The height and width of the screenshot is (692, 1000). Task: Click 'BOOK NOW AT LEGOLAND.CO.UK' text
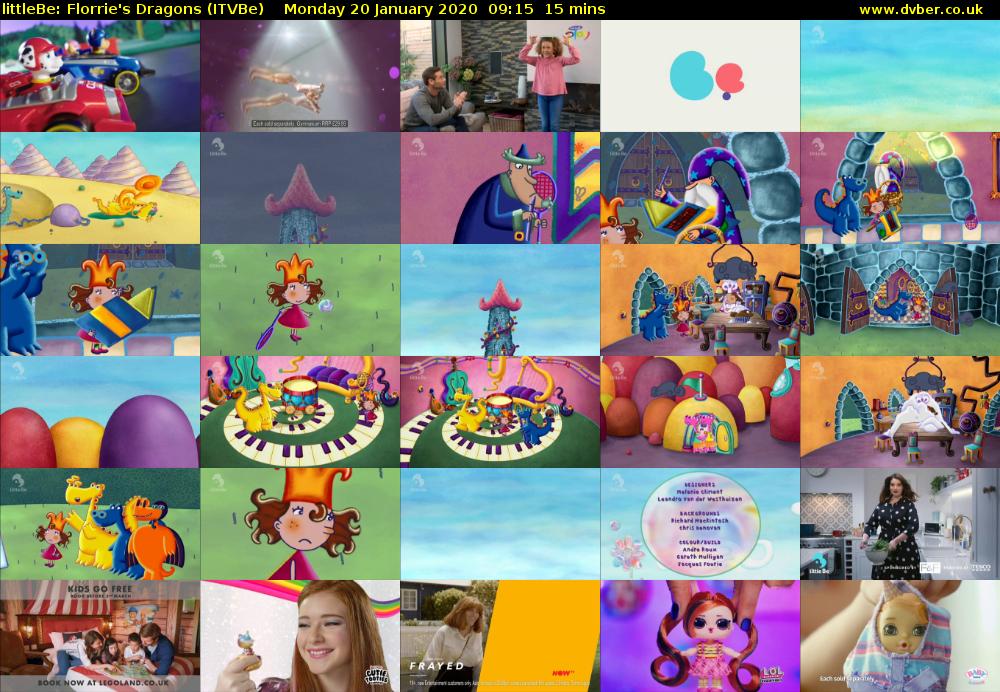pos(103,682)
